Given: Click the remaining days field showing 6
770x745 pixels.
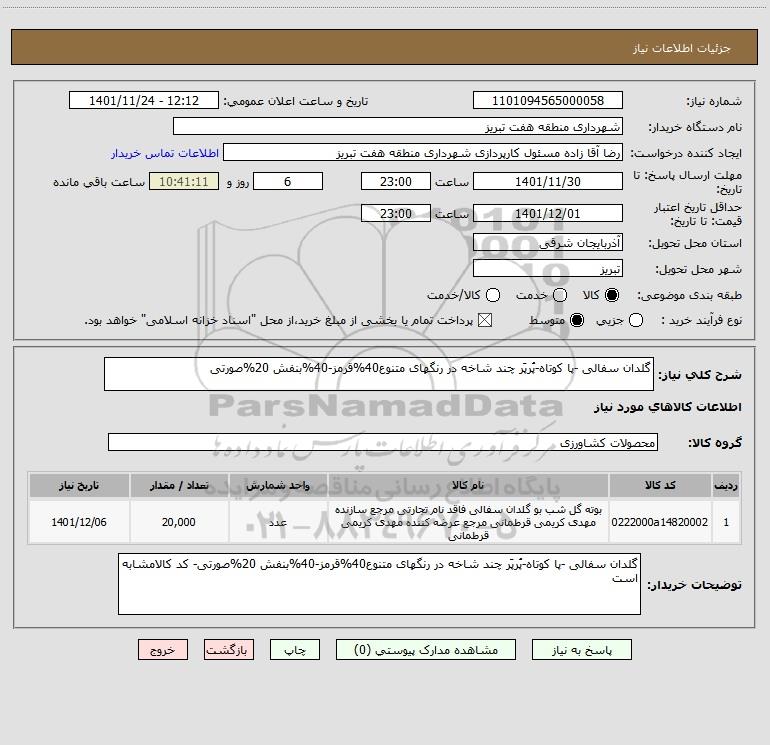Looking at the screenshot, I should [288, 181].
